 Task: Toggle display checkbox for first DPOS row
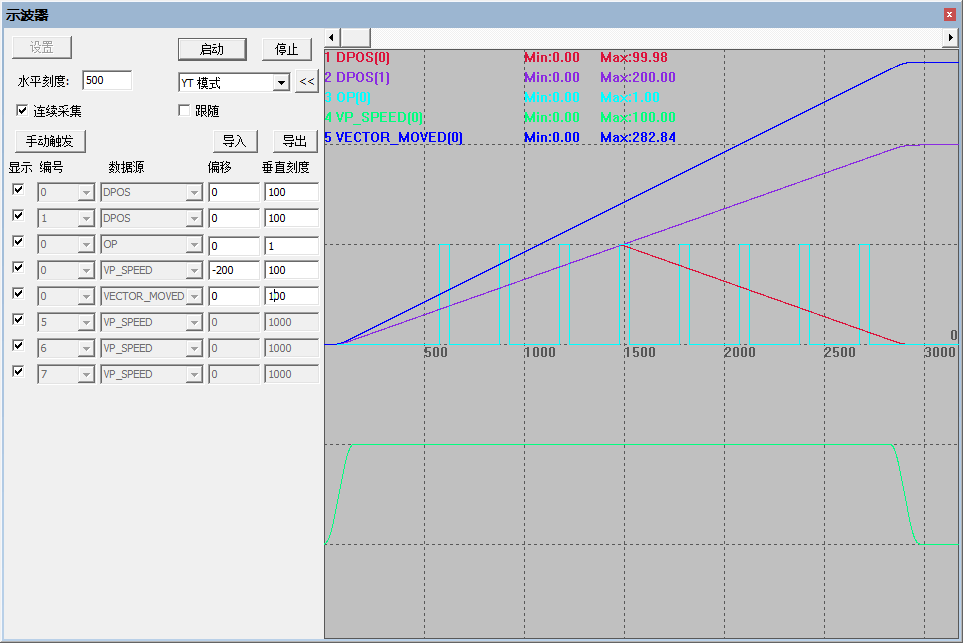tap(18, 190)
